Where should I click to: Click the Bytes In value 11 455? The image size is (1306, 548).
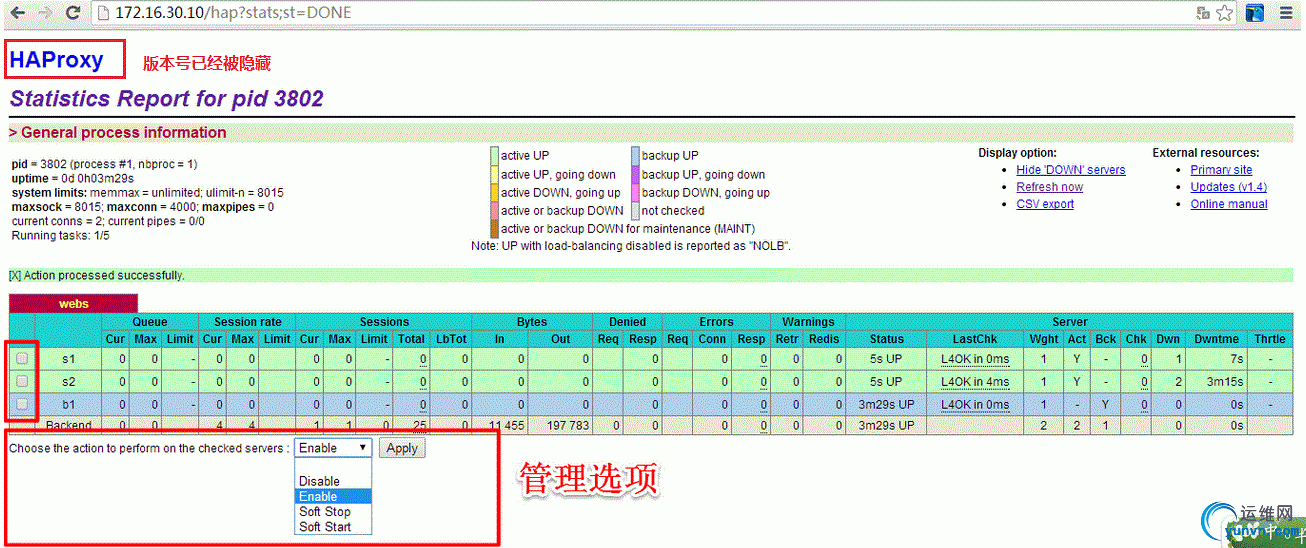click(507, 426)
